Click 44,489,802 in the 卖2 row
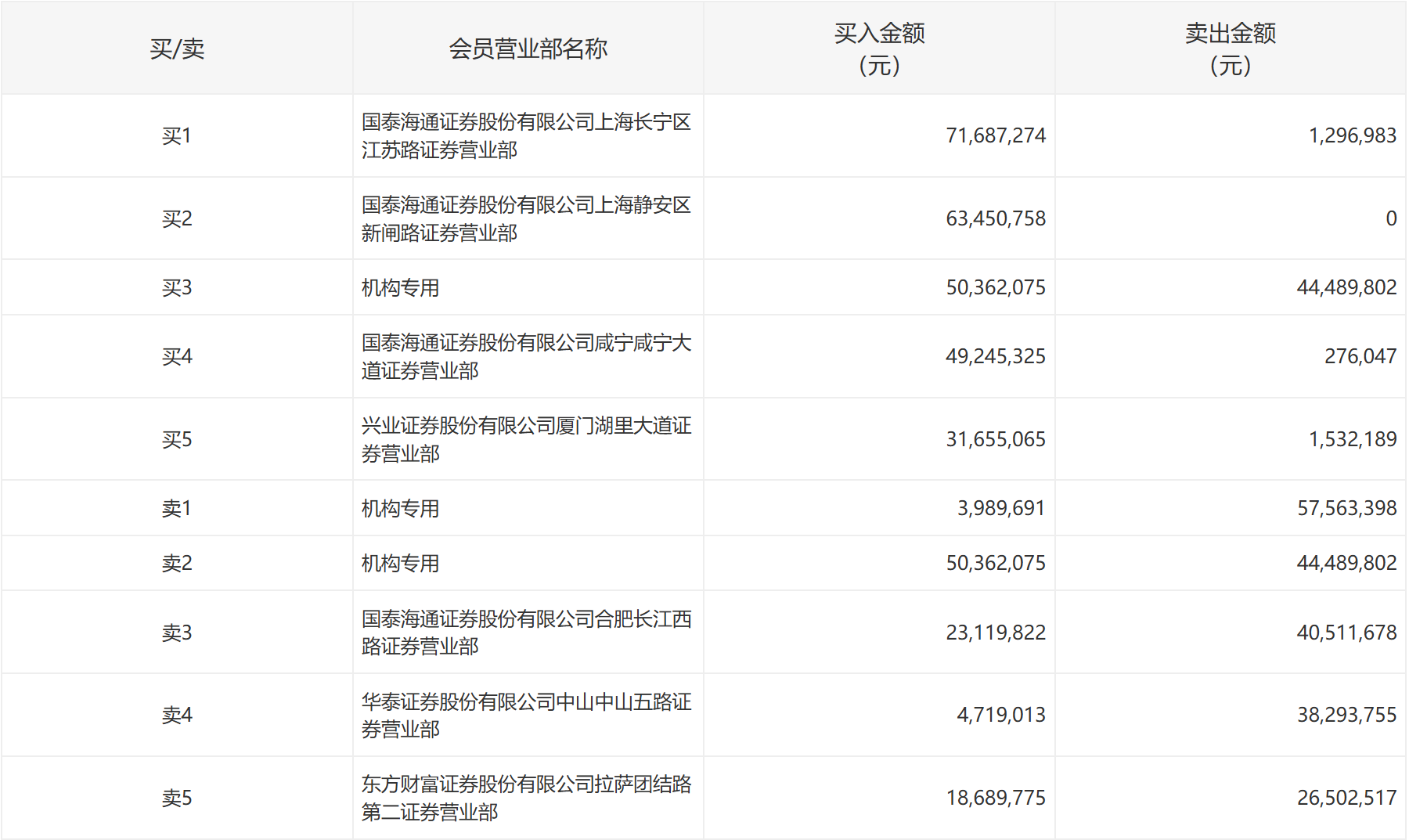 [1346, 563]
